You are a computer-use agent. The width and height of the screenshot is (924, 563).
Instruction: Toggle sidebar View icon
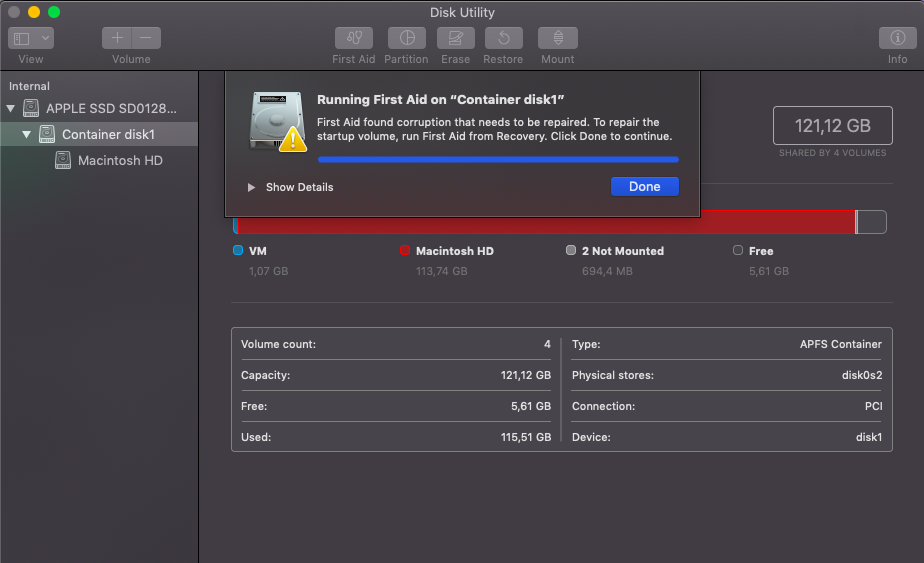click(22, 38)
